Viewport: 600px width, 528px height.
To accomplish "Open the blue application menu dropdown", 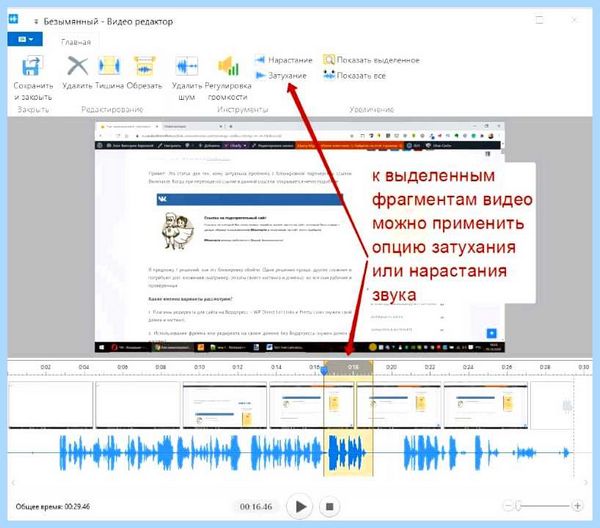I will tap(25, 39).
